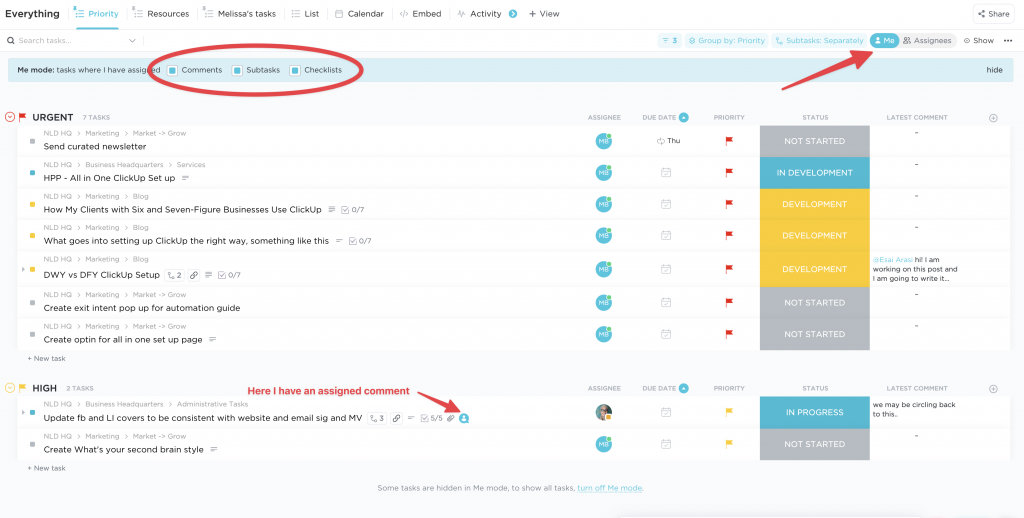Click yellow priority flag for Update fb task
Screen dimensions: 1024x518
pos(729,412)
